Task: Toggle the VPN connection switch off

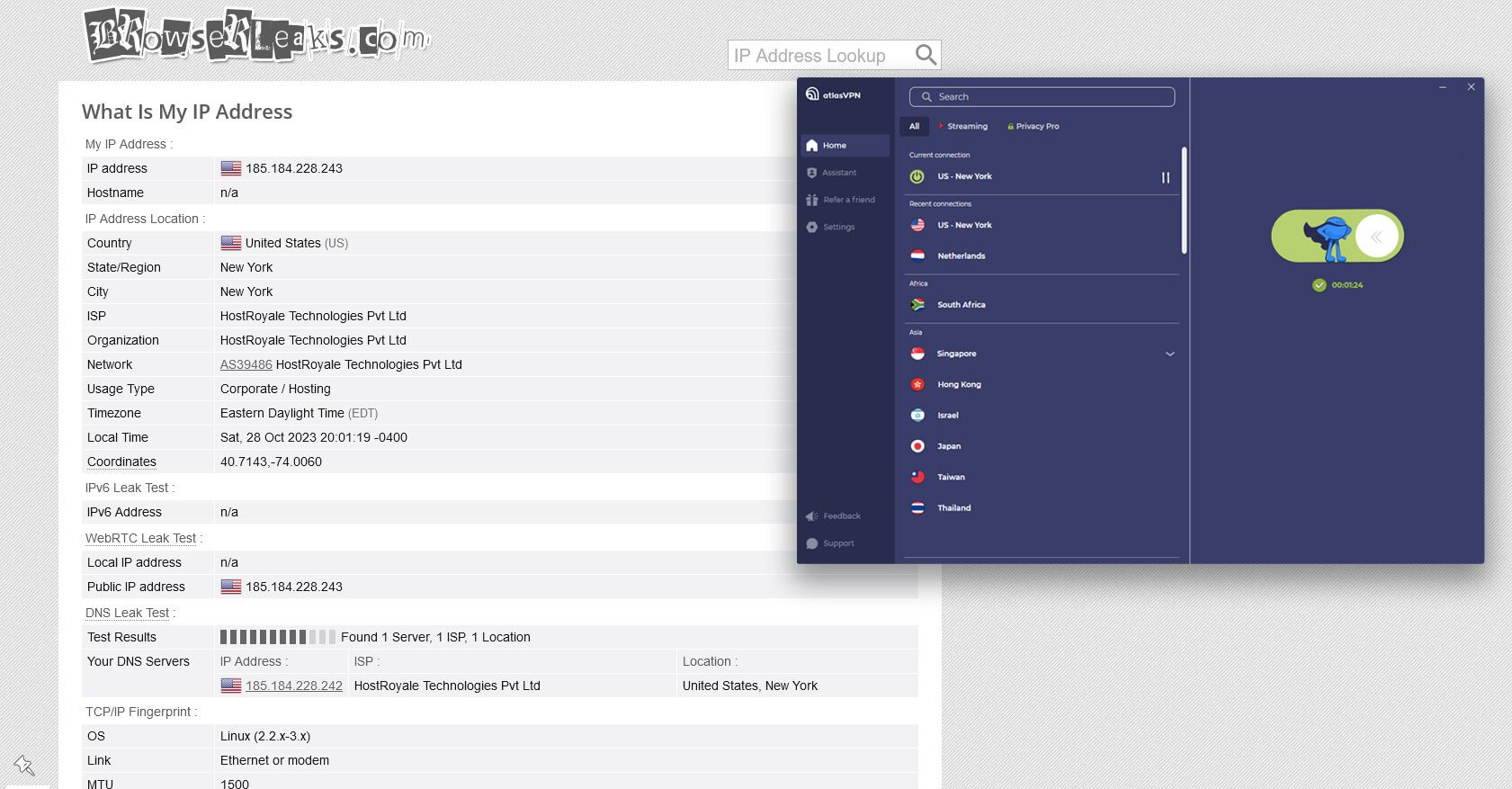Action: pyautogui.click(x=1338, y=237)
